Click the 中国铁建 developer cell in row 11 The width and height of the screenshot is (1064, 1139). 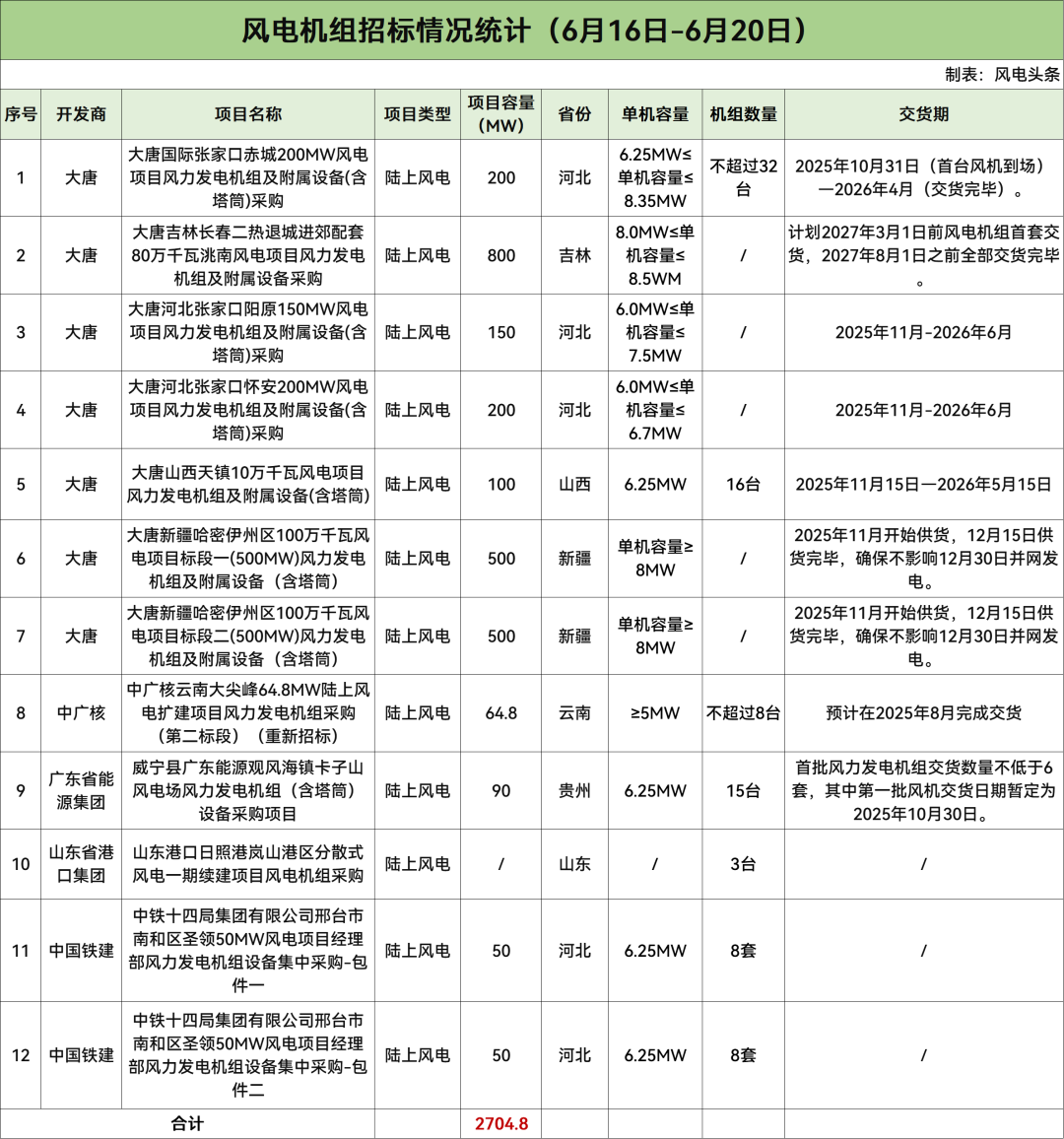coord(82,951)
